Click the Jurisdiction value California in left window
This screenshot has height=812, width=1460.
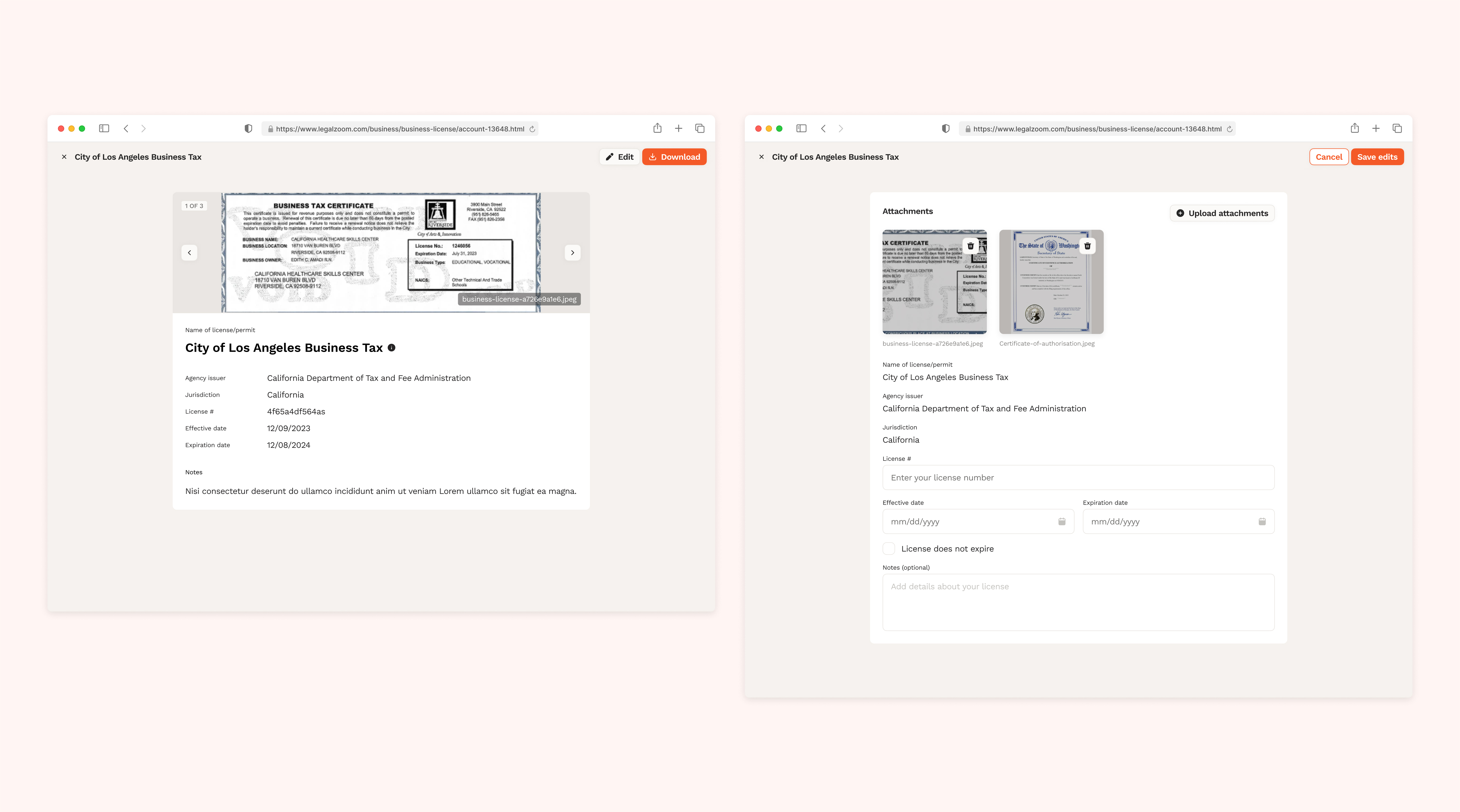tap(285, 395)
